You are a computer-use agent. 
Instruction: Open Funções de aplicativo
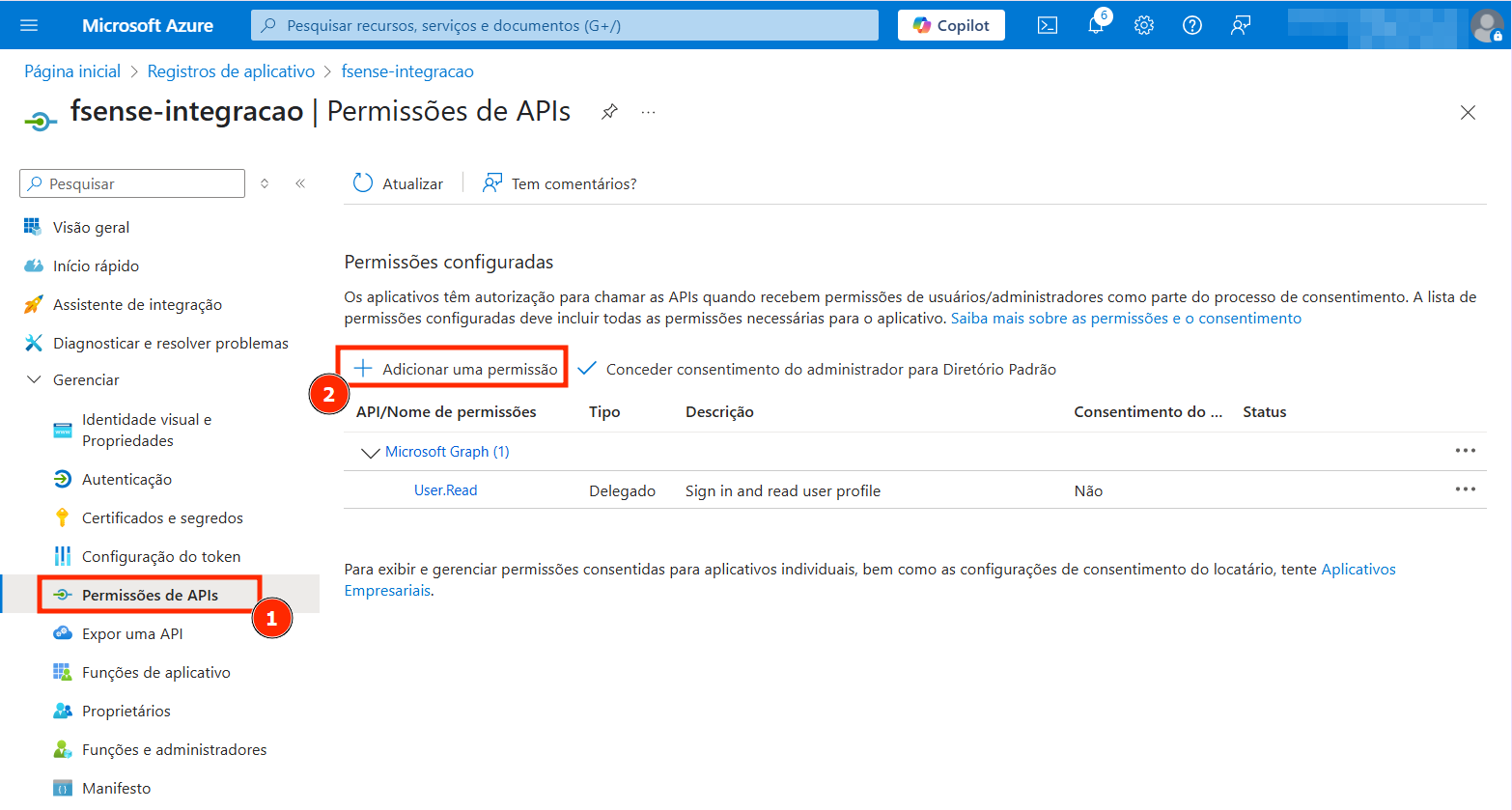tap(155, 672)
